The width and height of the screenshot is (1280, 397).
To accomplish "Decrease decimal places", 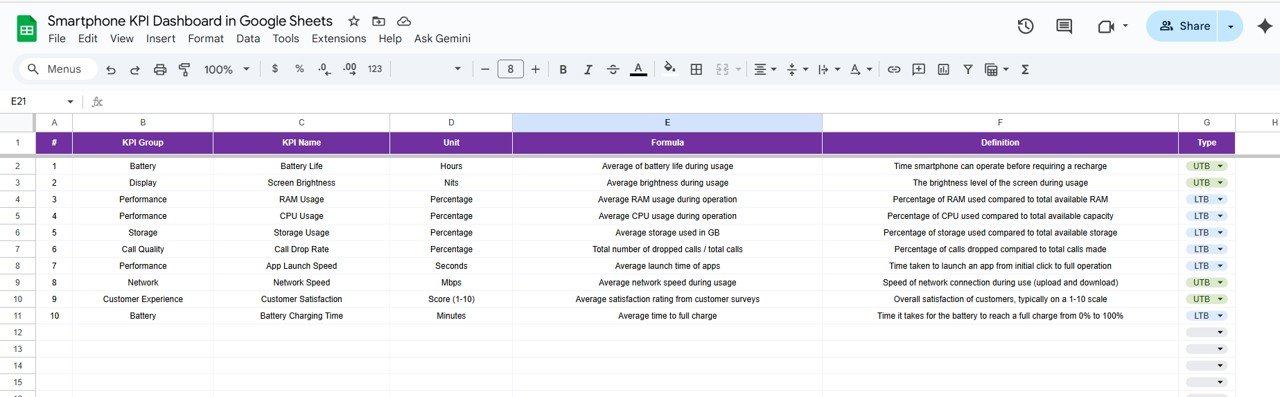I will [x=324, y=69].
